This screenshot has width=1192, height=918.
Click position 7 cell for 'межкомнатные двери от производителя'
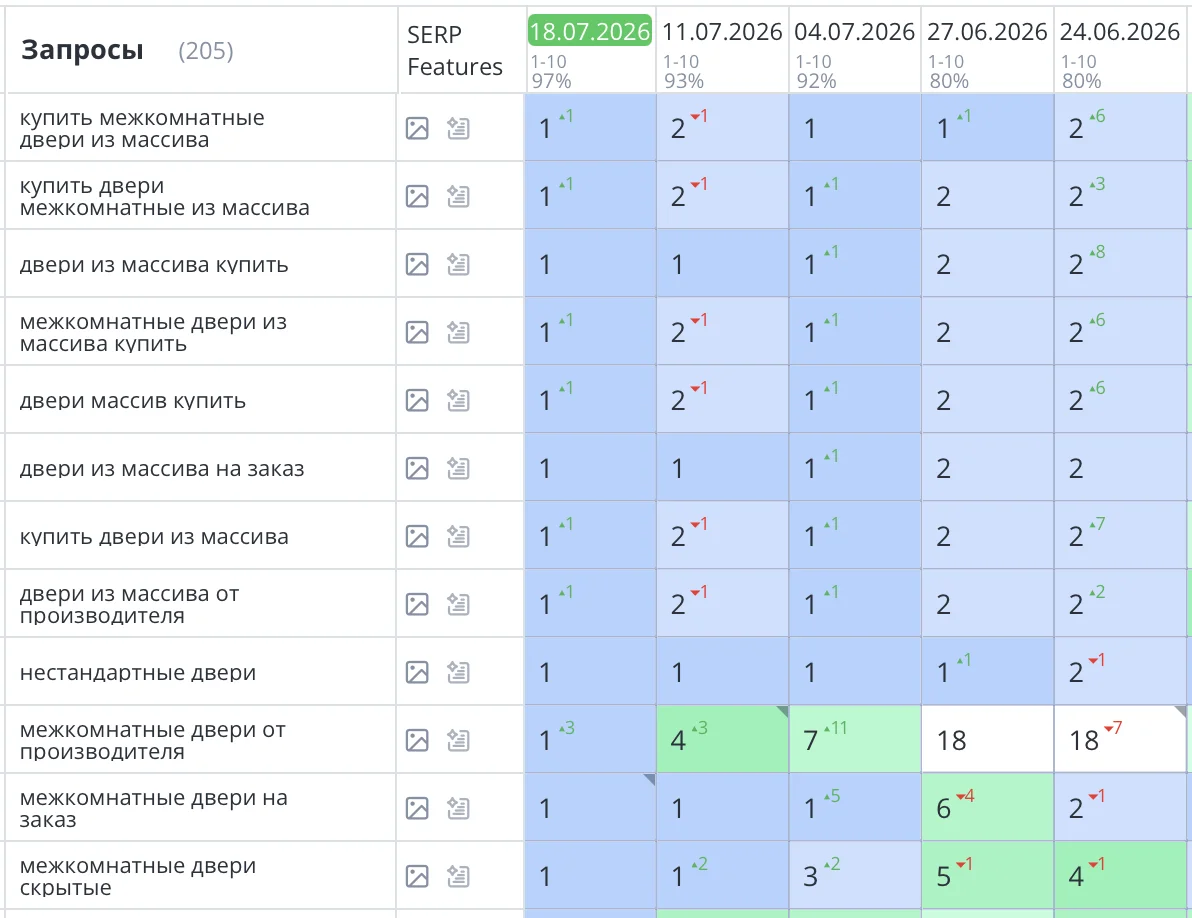[x=855, y=739]
